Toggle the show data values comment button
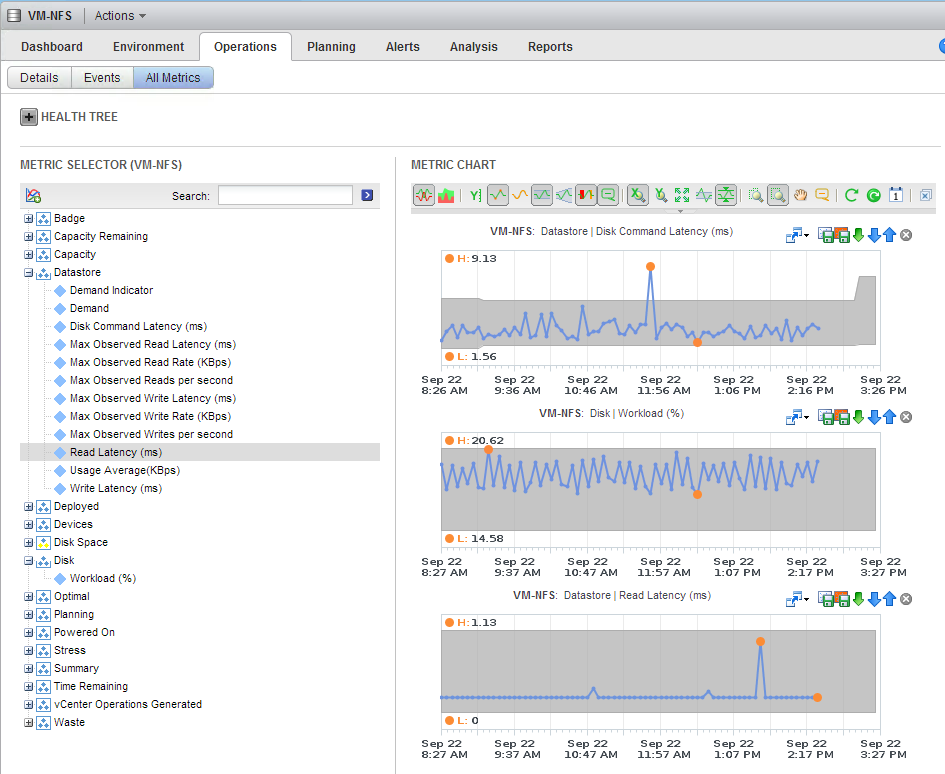The image size is (945, 774). [822, 196]
